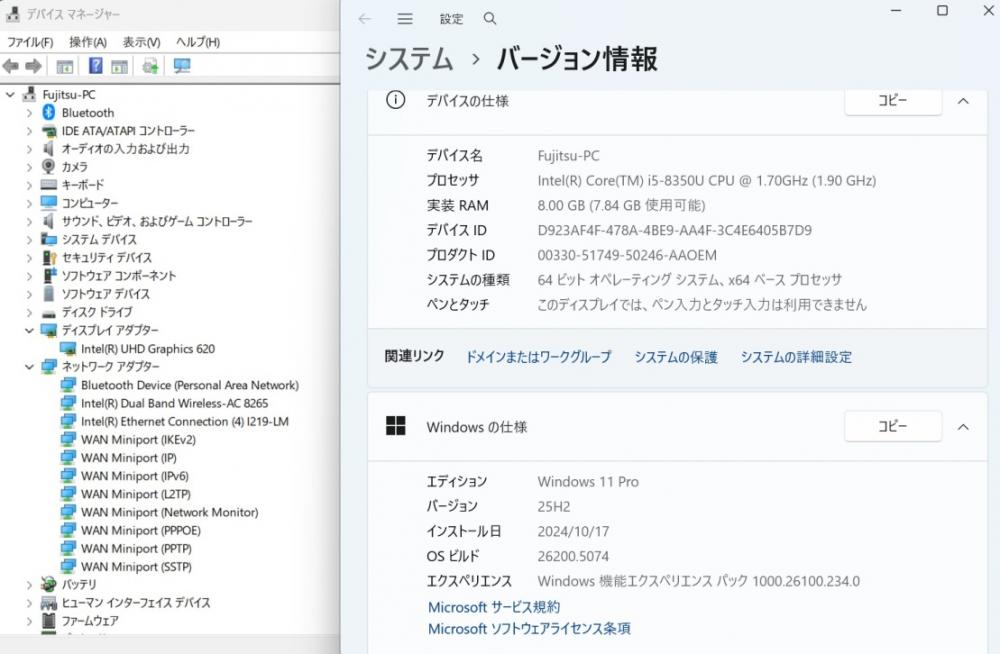
Task: Click コピー button for デバイスの仕様
Action: point(892,101)
